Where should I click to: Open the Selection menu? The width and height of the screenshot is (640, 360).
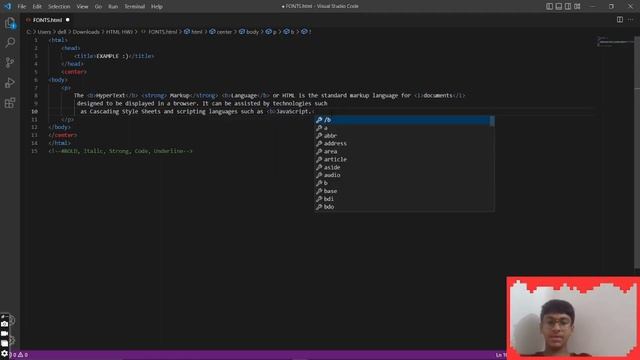pyautogui.click(x=59, y=7)
